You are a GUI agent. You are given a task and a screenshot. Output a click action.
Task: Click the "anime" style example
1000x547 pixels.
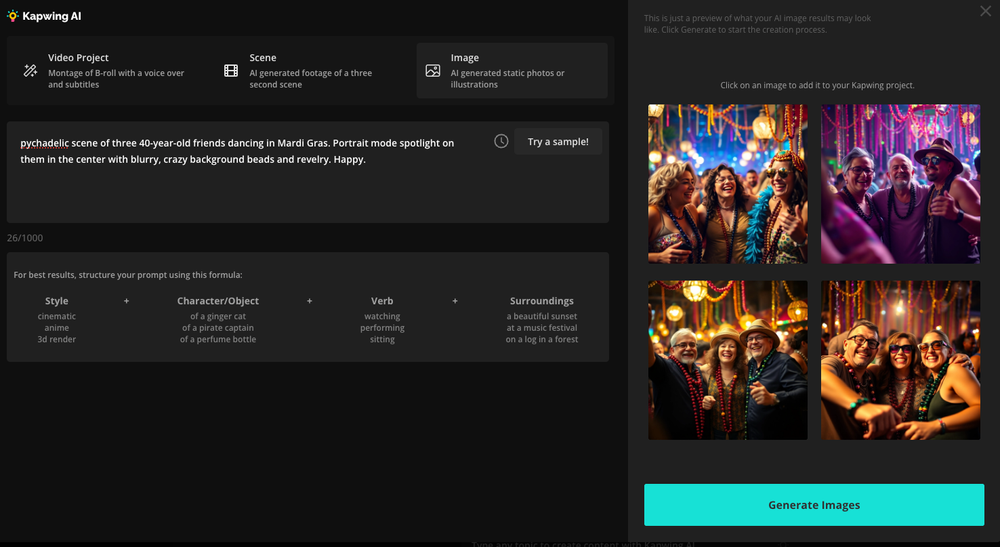pos(57,328)
